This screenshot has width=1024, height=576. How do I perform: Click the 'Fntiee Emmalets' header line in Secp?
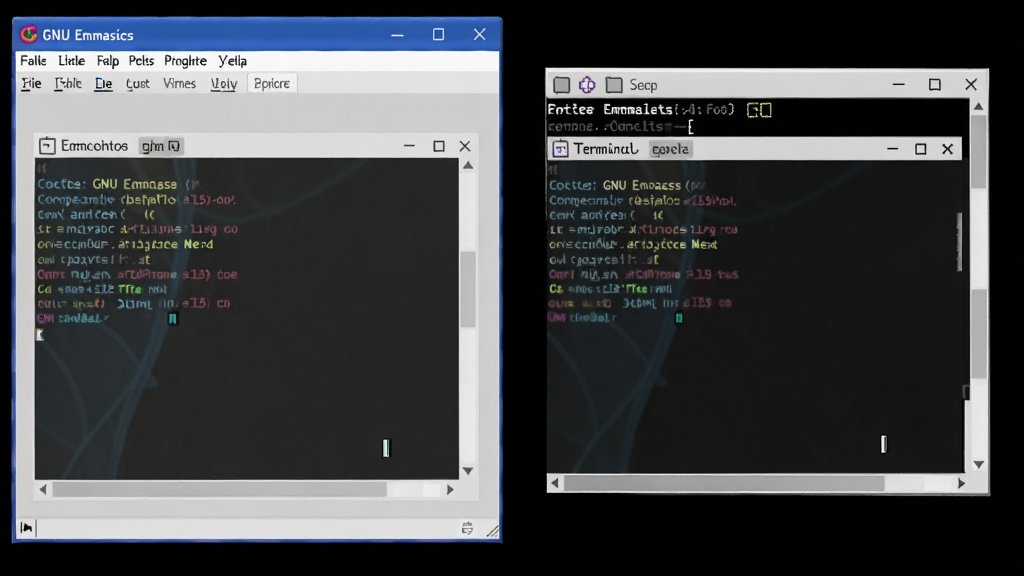pos(641,110)
